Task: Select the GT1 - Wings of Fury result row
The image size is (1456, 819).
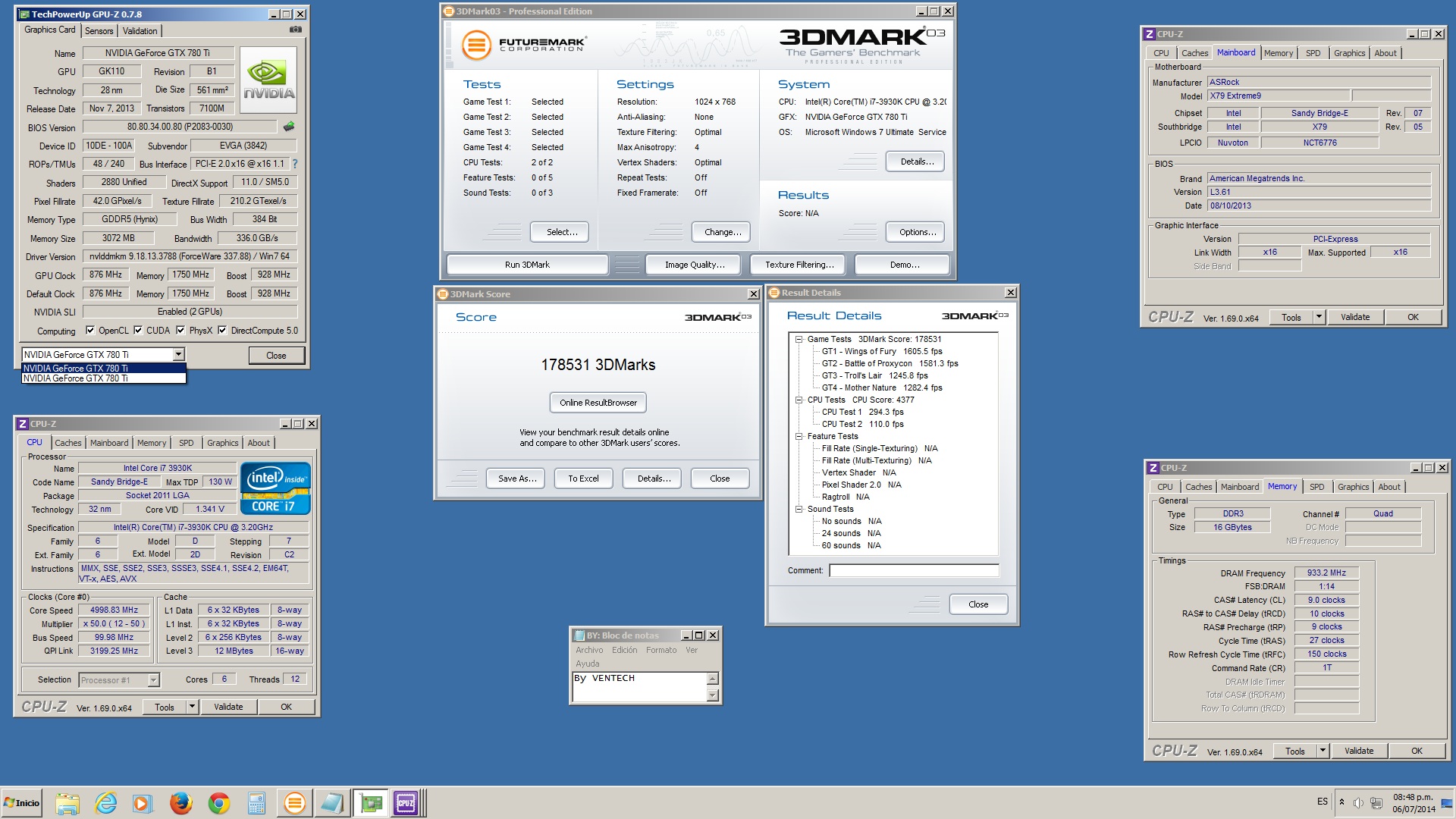Action: pyautogui.click(x=881, y=351)
